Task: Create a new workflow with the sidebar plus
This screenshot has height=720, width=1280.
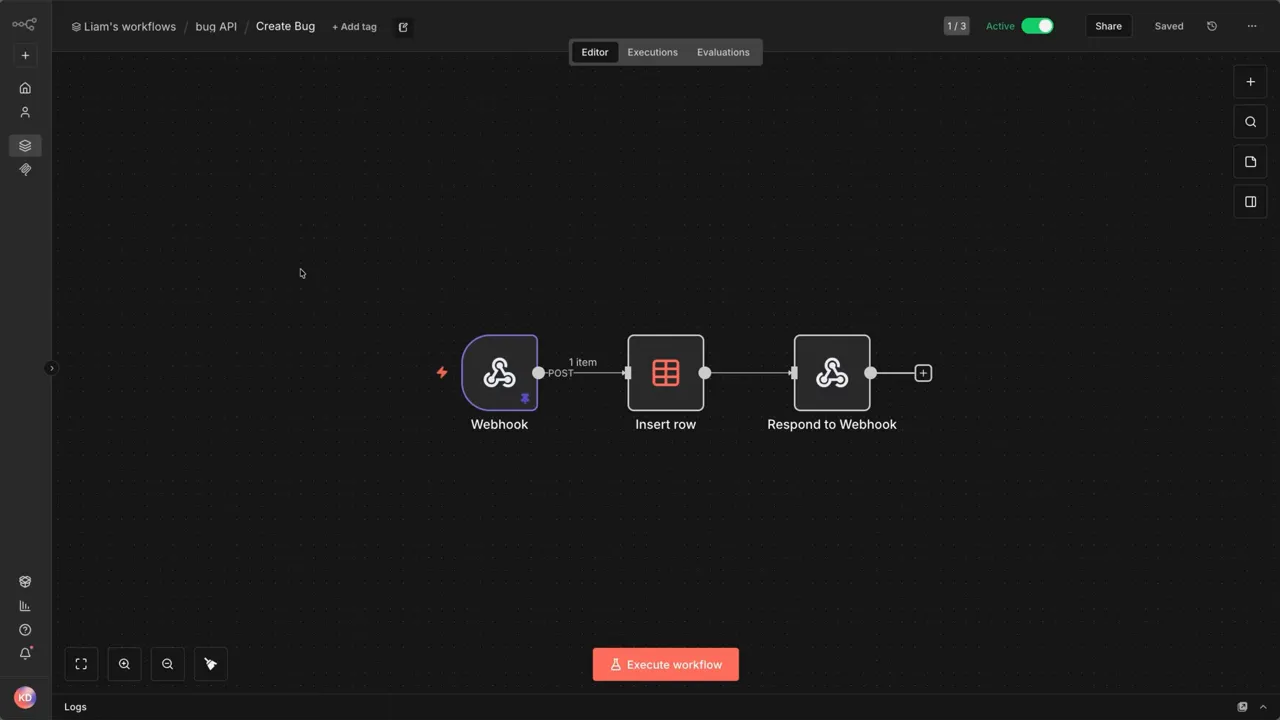Action: pyautogui.click(x=25, y=55)
